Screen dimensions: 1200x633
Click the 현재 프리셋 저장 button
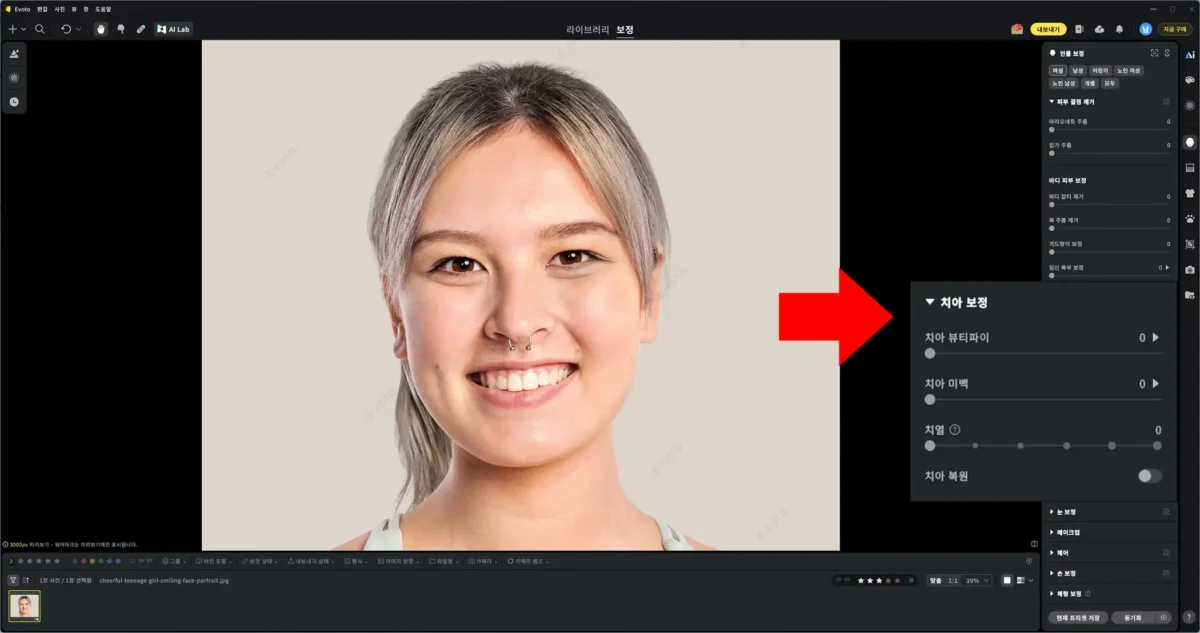pos(1076,618)
